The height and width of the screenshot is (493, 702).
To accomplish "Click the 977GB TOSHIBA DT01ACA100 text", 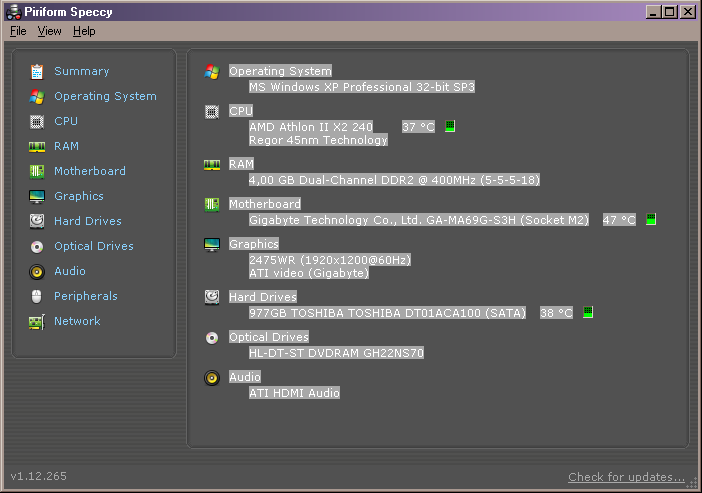I will pos(388,313).
